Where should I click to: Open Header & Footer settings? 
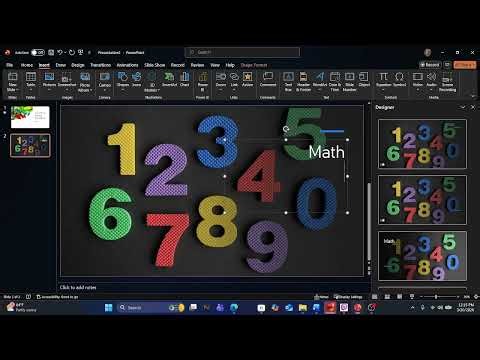pyautogui.click(x=303, y=81)
